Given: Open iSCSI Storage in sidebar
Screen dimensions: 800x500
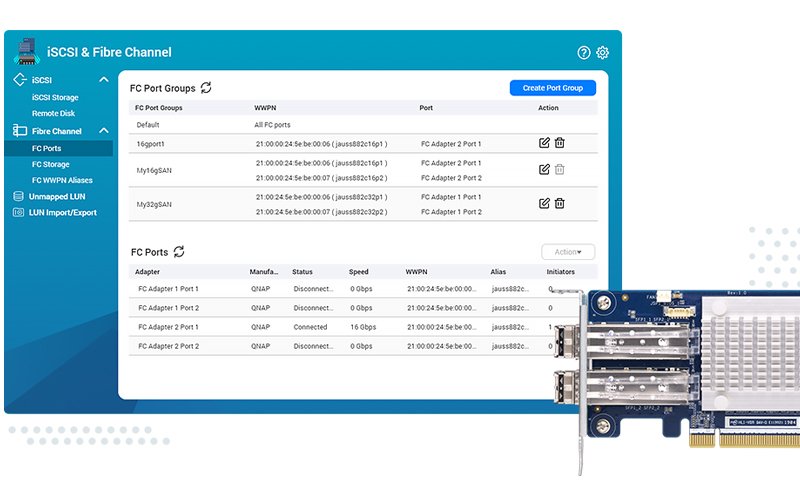Looking at the screenshot, I should (55, 98).
